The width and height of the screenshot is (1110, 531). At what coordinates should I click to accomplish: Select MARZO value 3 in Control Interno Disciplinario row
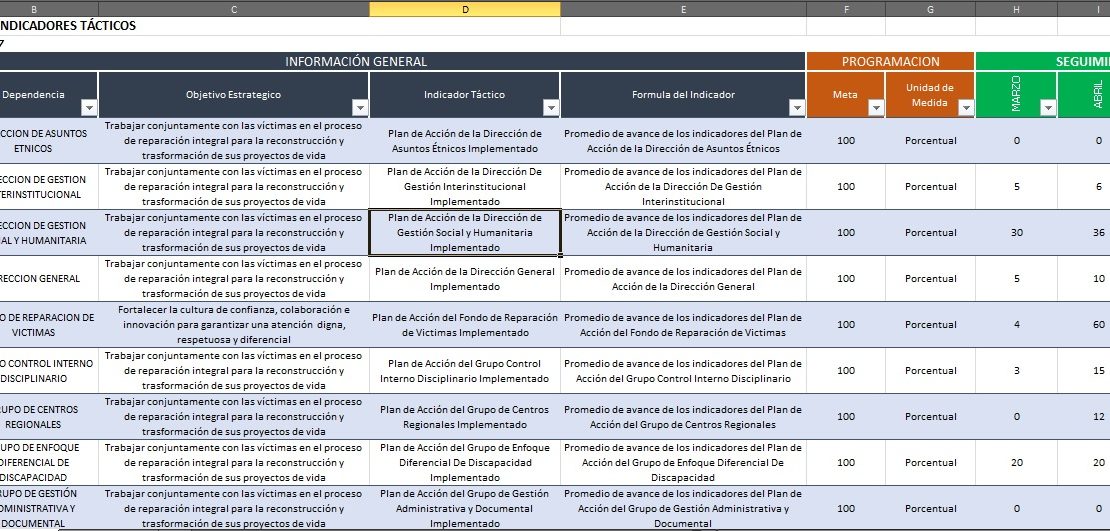1017,371
